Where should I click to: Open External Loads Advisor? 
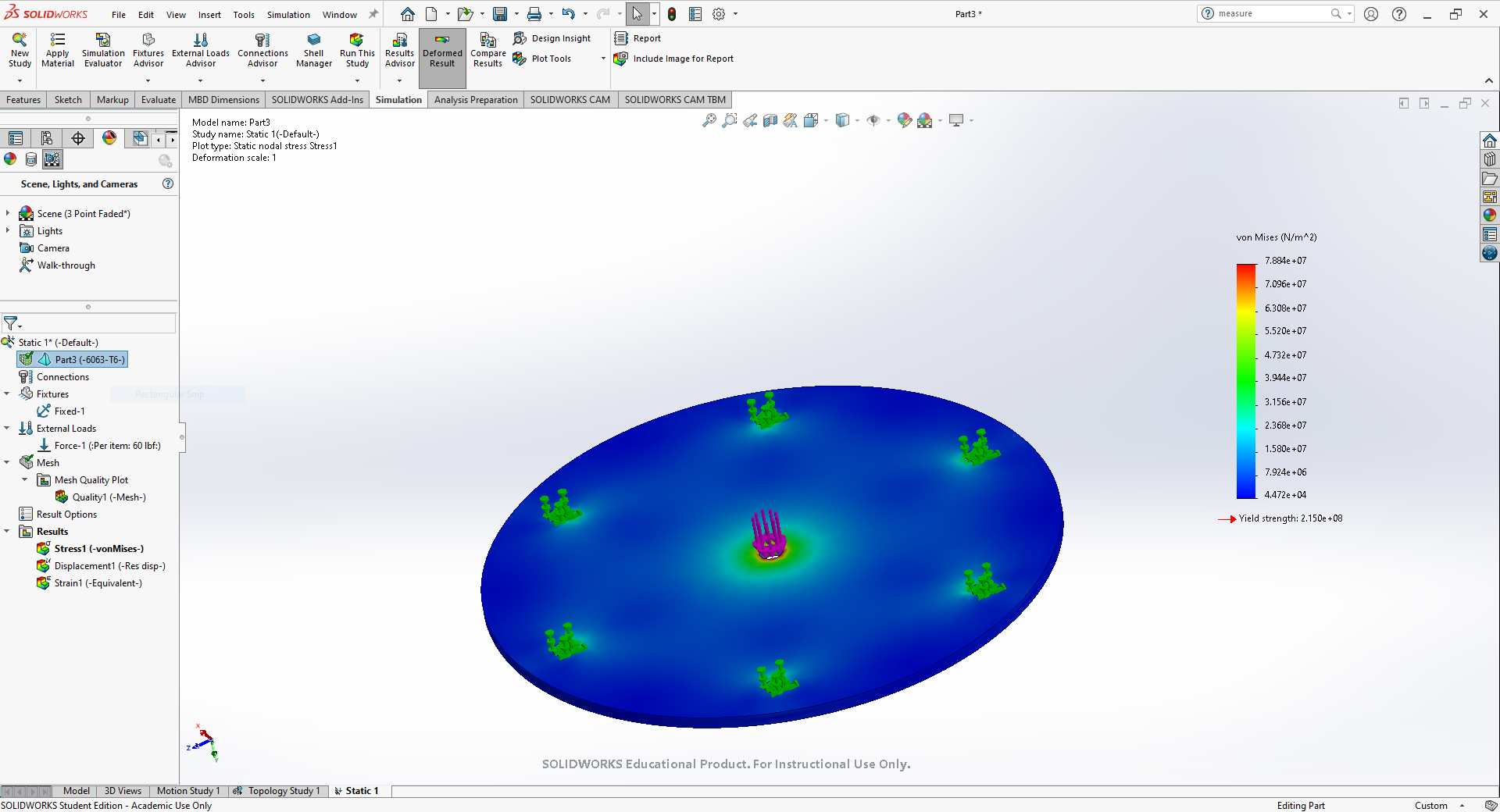pyautogui.click(x=201, y=50)
